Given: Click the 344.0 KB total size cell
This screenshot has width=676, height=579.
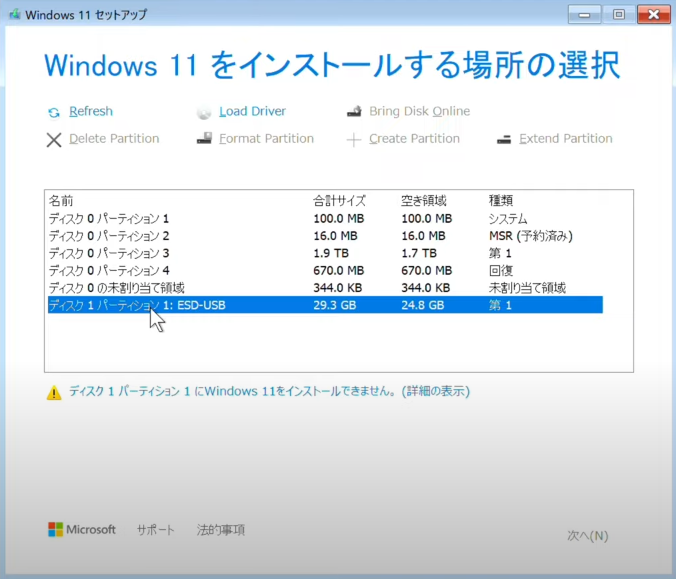Looking at the screenshot, I should pyautogui.click(x=338, y=288).
